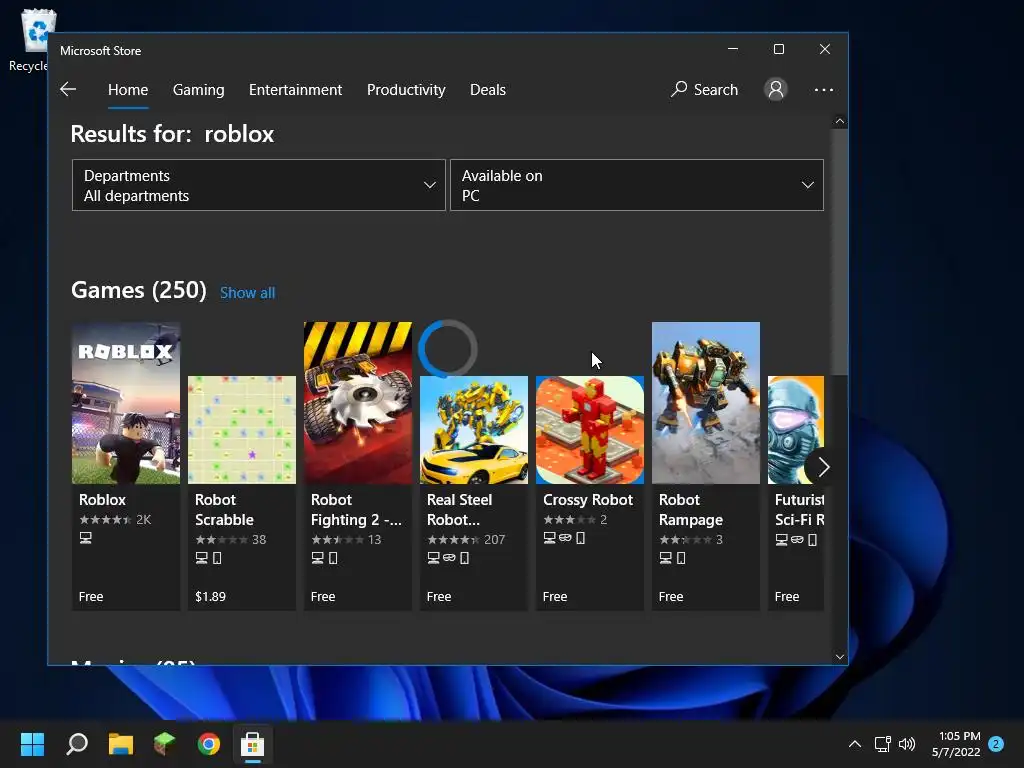
Task: Maximize the Microsoft Store window
Action: [x=778, y=49]
